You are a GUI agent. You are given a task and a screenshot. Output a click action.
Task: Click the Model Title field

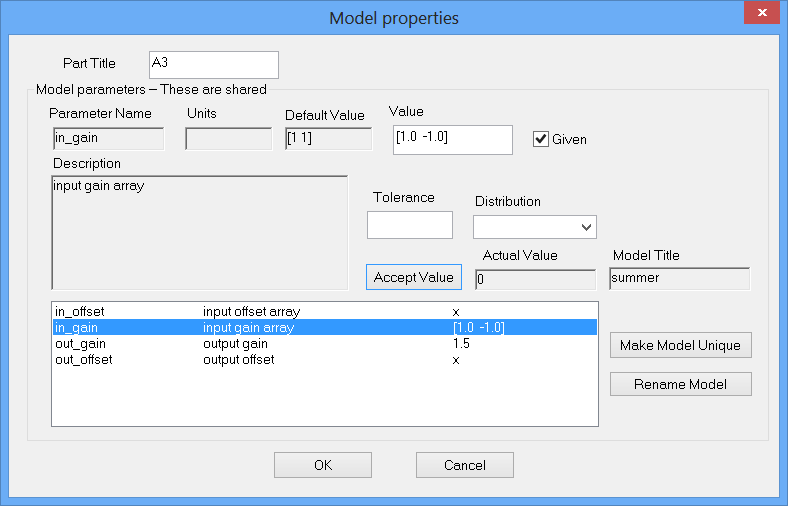(x=679, y=278)
